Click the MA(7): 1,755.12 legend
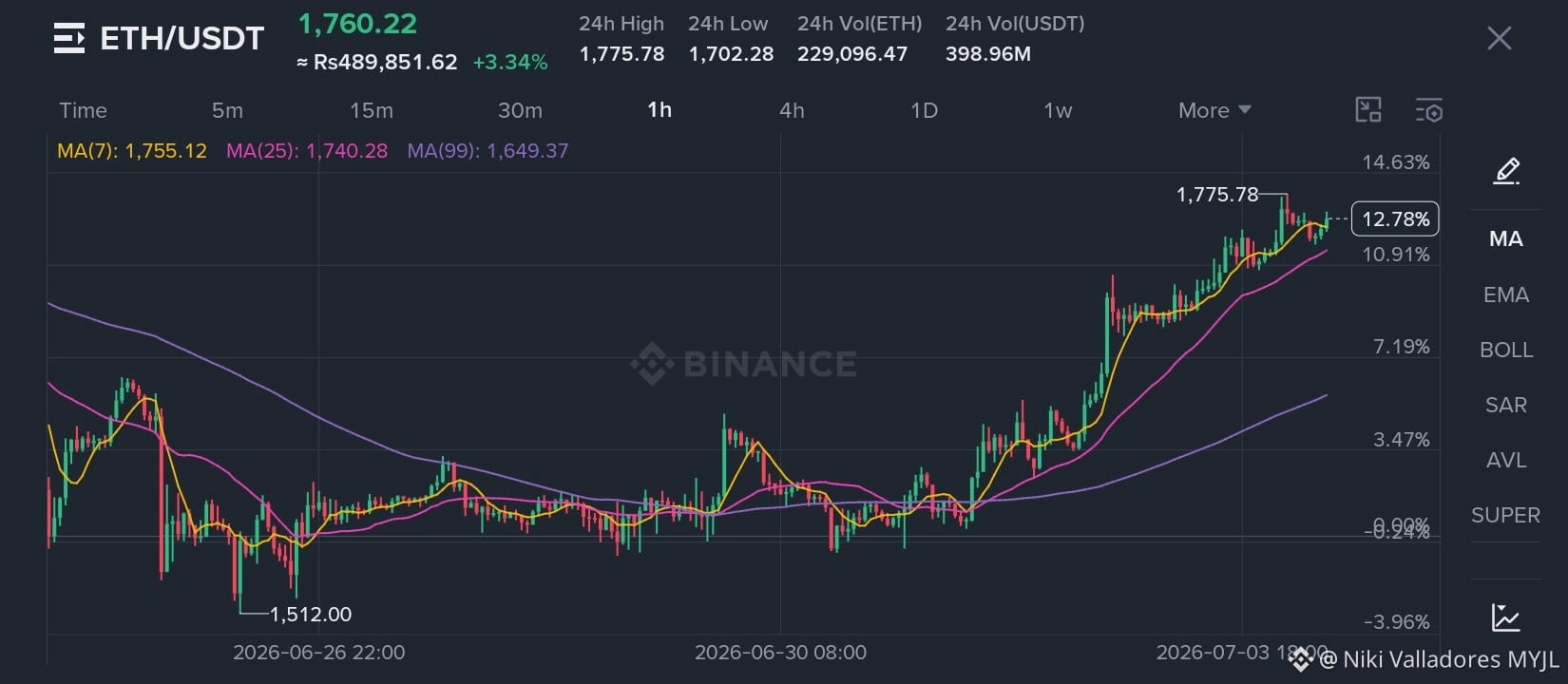The height and width of the screenshot is (684, 1568). [132, 151]
